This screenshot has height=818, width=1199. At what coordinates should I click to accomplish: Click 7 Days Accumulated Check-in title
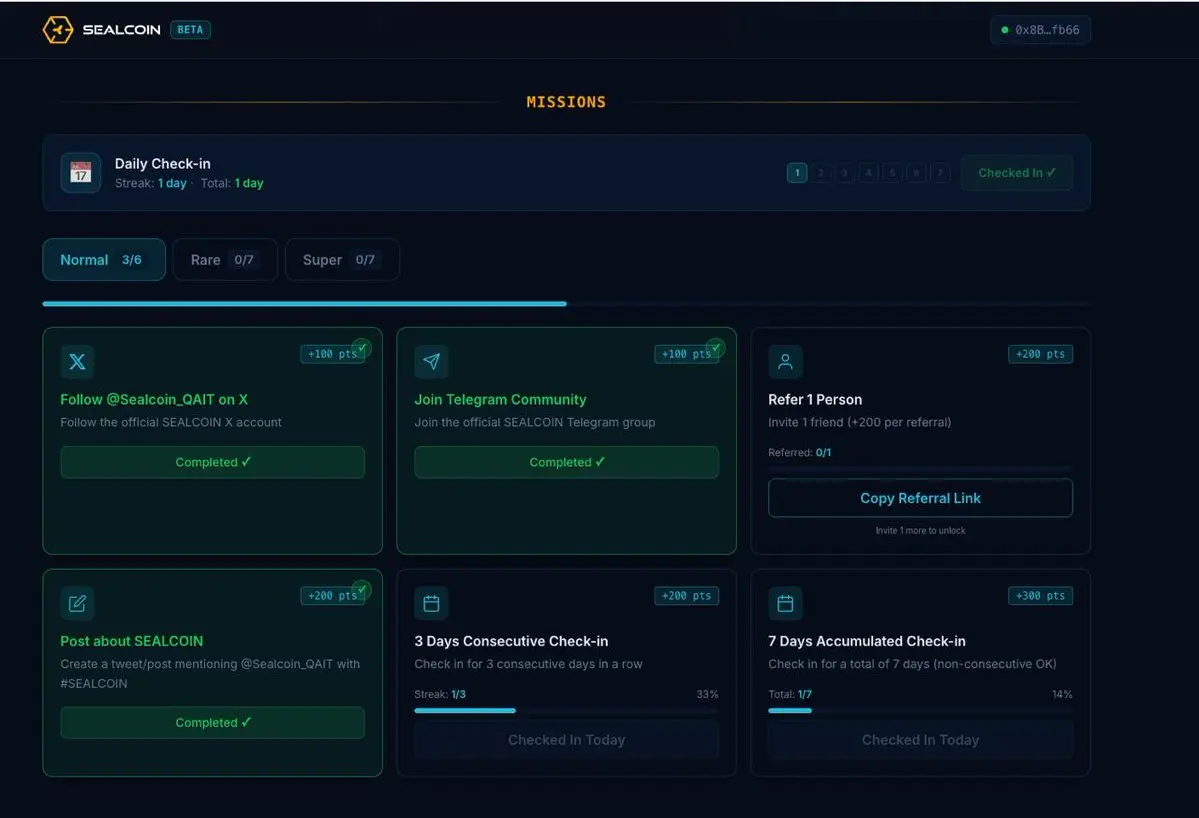(867, 641)
